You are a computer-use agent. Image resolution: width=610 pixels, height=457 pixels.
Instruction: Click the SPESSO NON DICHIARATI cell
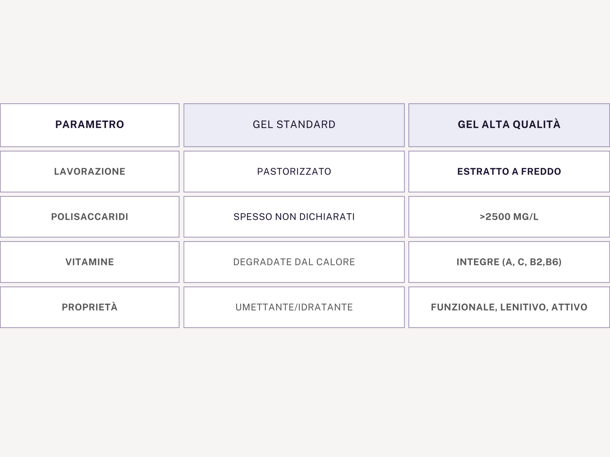294,216
